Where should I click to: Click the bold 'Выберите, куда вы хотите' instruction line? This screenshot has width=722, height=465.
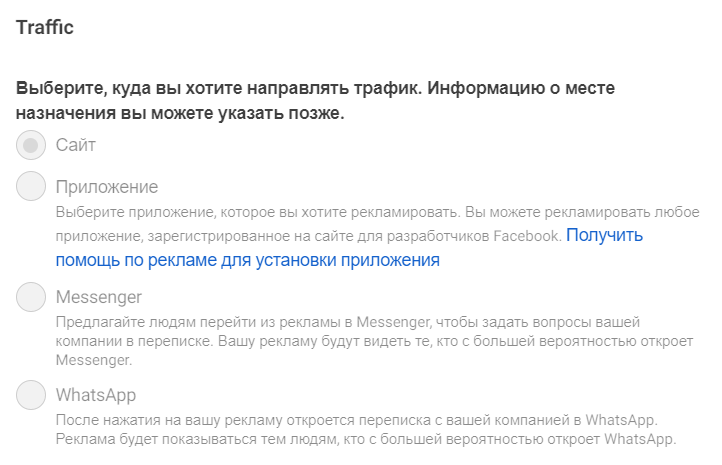315,88
